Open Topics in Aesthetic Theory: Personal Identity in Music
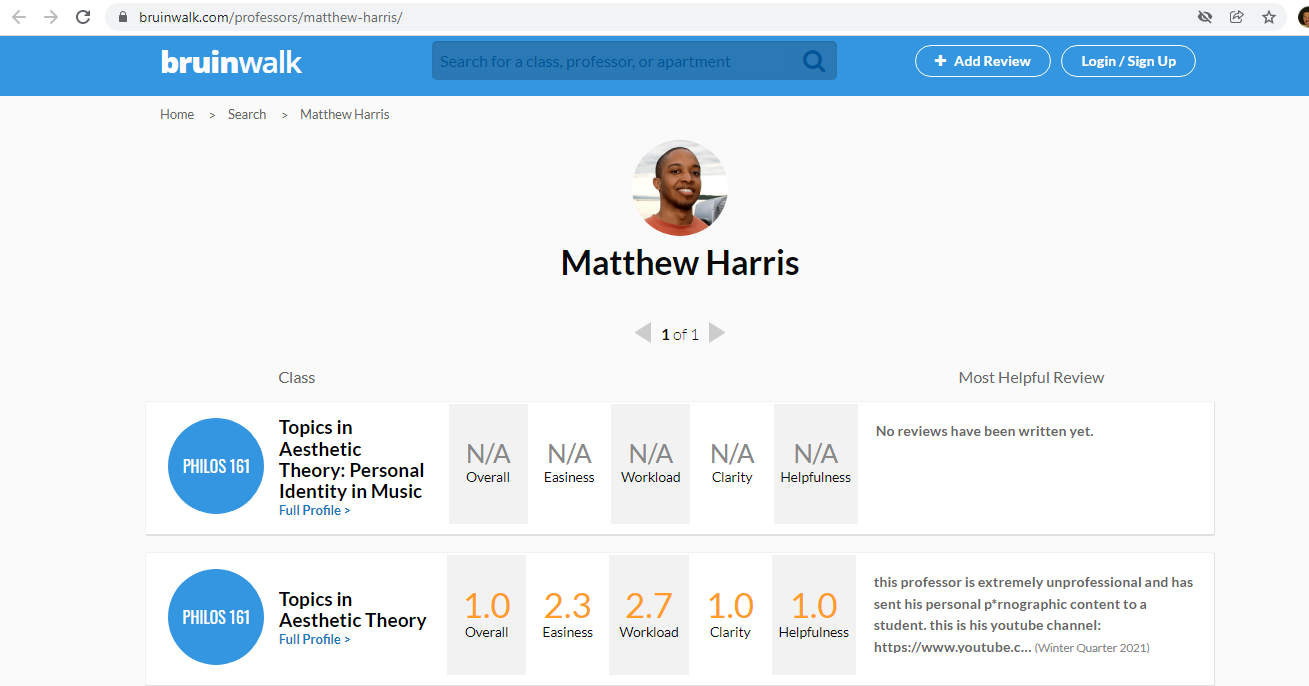1309x686 pixels. [352, 459]
